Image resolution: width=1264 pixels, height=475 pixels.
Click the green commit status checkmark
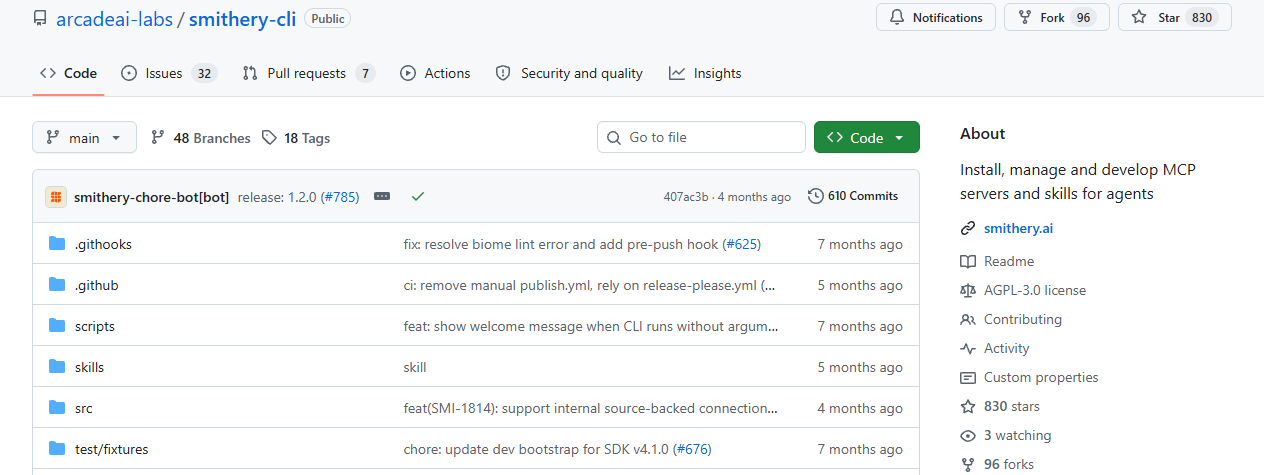418,196
